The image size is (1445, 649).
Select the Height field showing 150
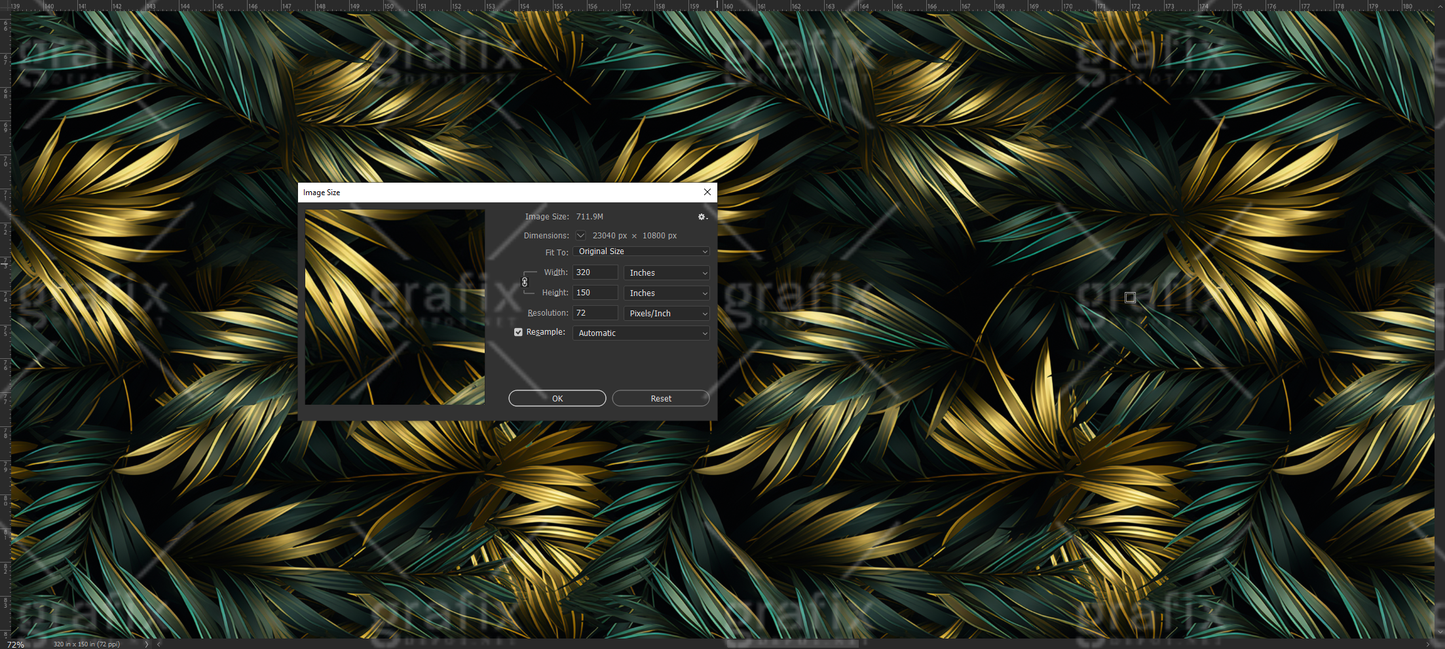[x=594, y=292]
